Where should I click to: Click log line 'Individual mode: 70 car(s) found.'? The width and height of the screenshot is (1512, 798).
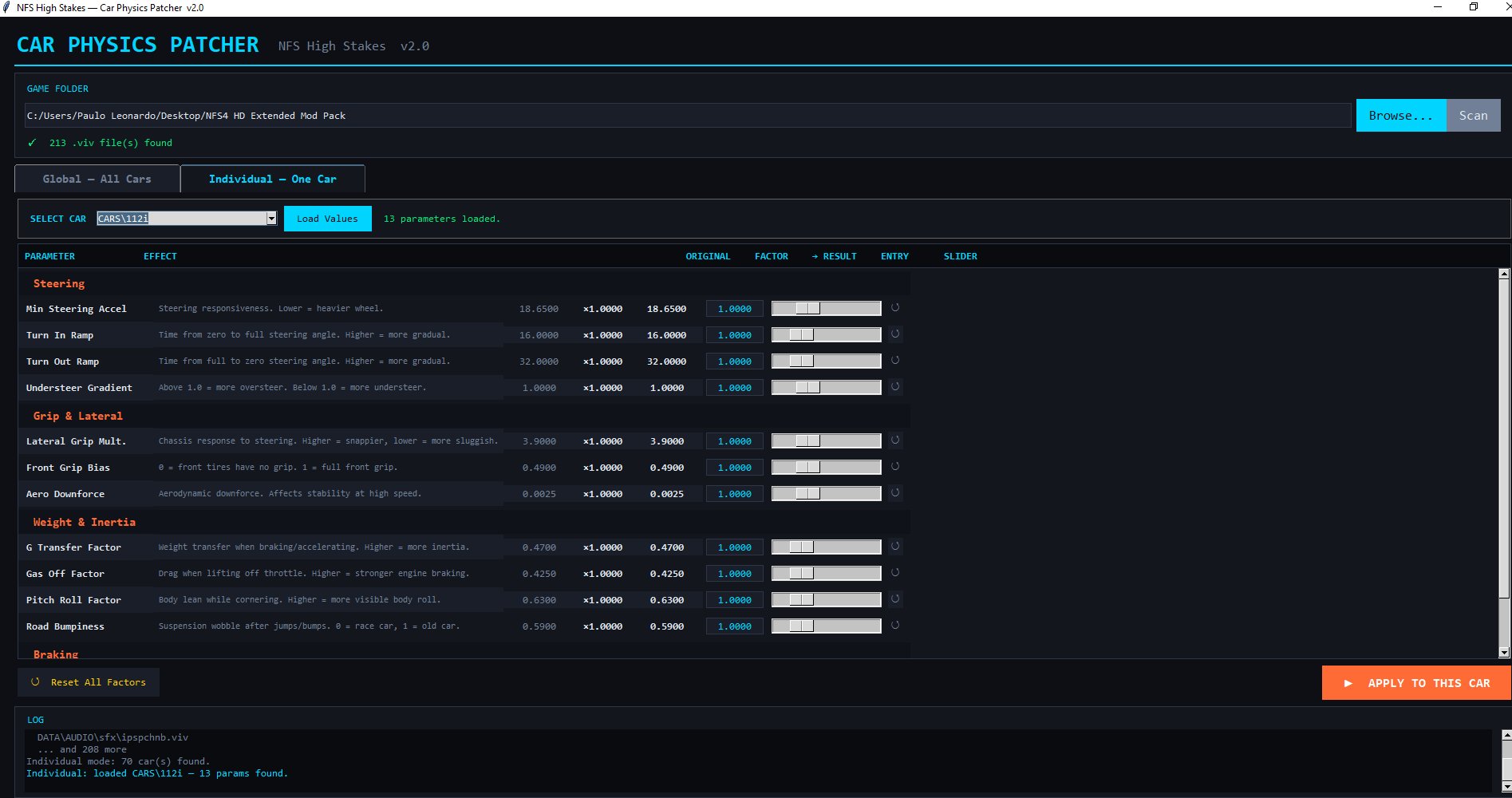[118, 761]
